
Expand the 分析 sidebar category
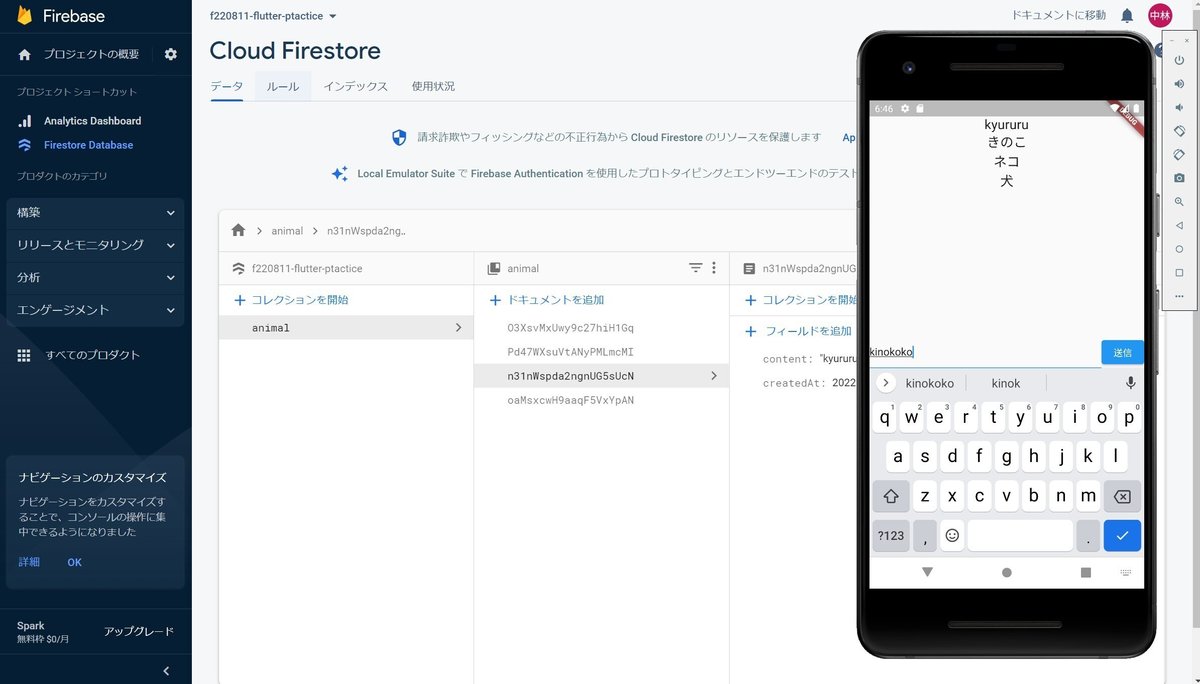click(95, 277)
